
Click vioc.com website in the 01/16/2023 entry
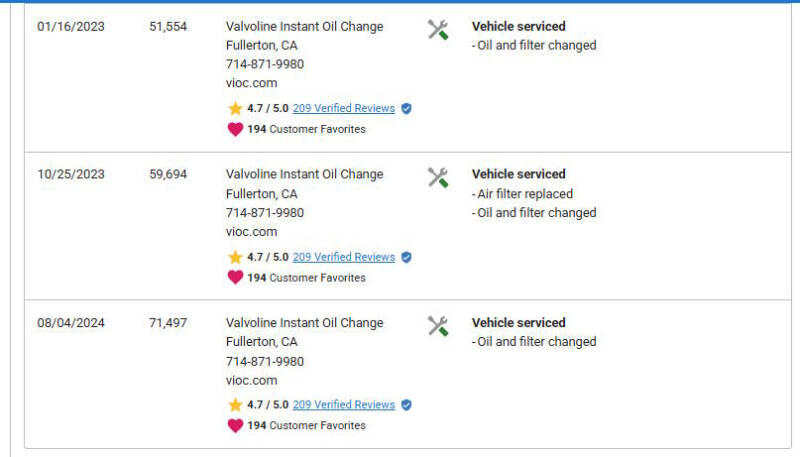[x=251, y=83]
